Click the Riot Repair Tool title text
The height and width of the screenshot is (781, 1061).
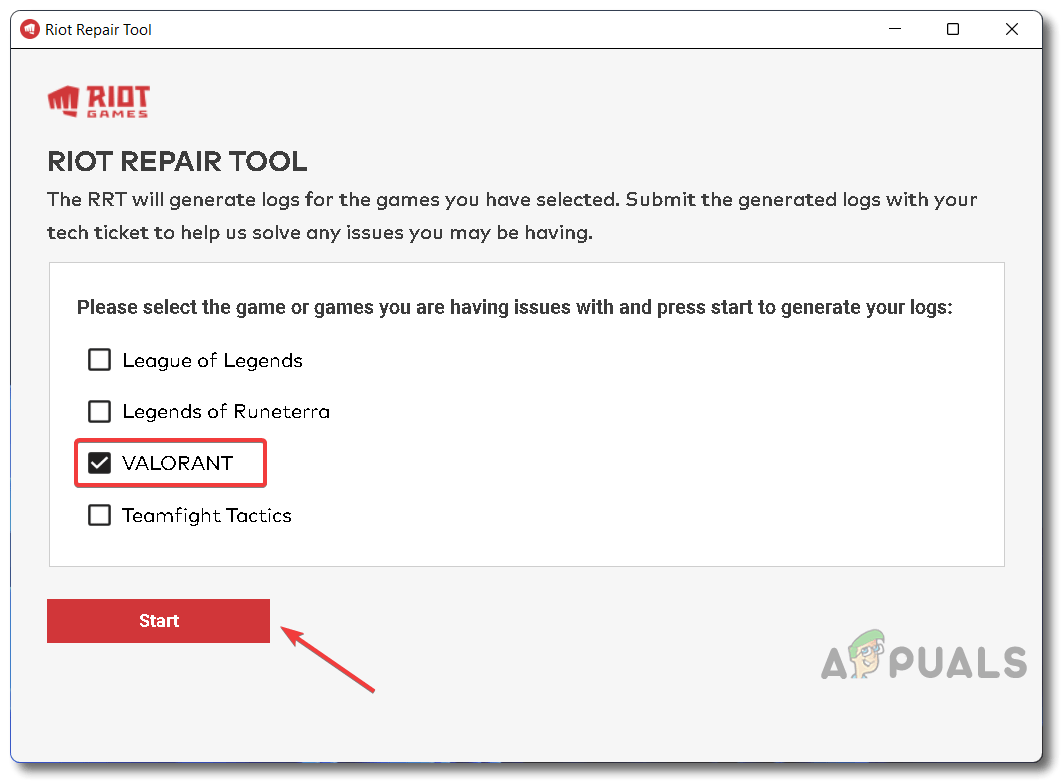96,29
